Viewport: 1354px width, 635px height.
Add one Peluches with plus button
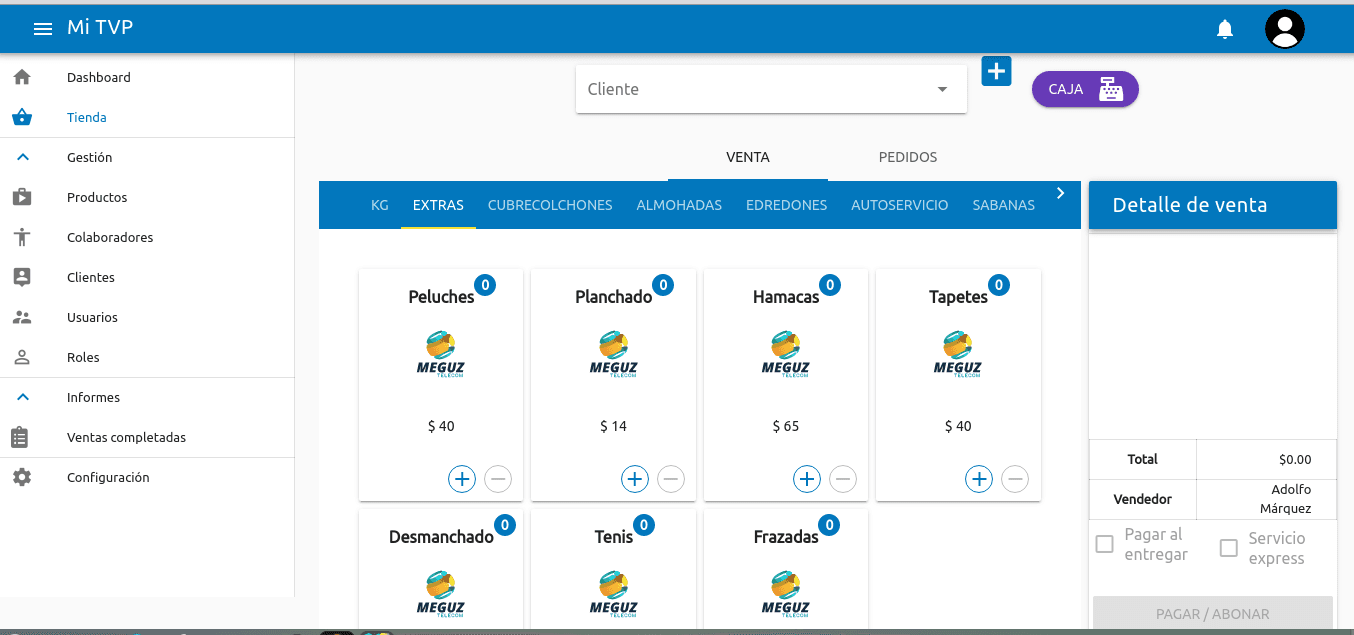click(462, 479)
